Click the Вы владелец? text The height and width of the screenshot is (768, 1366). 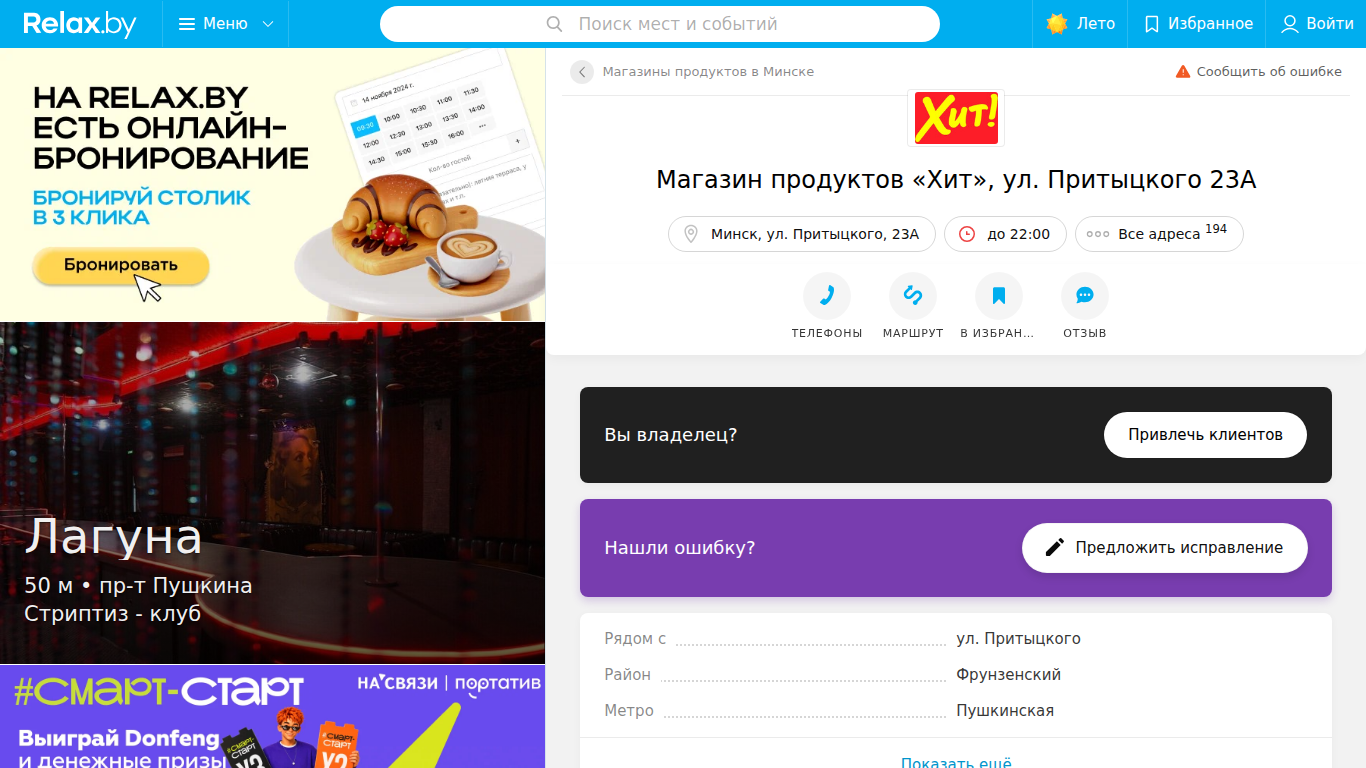[x=671, y=435]
